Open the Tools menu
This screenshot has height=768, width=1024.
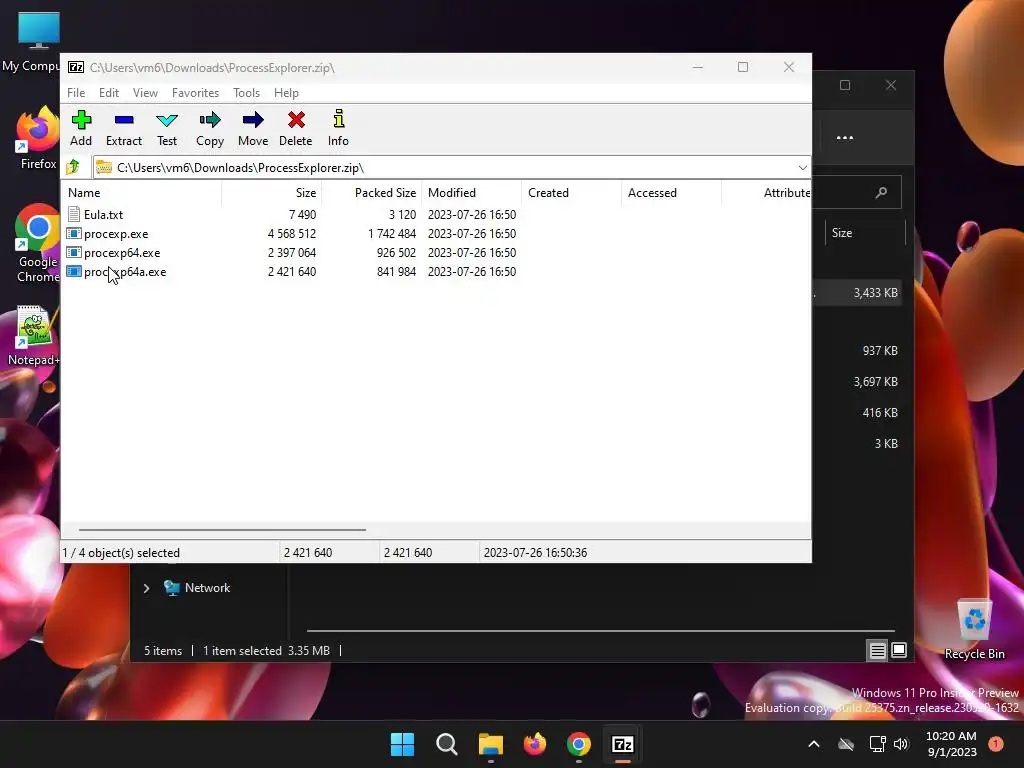(x=246, y=93)
